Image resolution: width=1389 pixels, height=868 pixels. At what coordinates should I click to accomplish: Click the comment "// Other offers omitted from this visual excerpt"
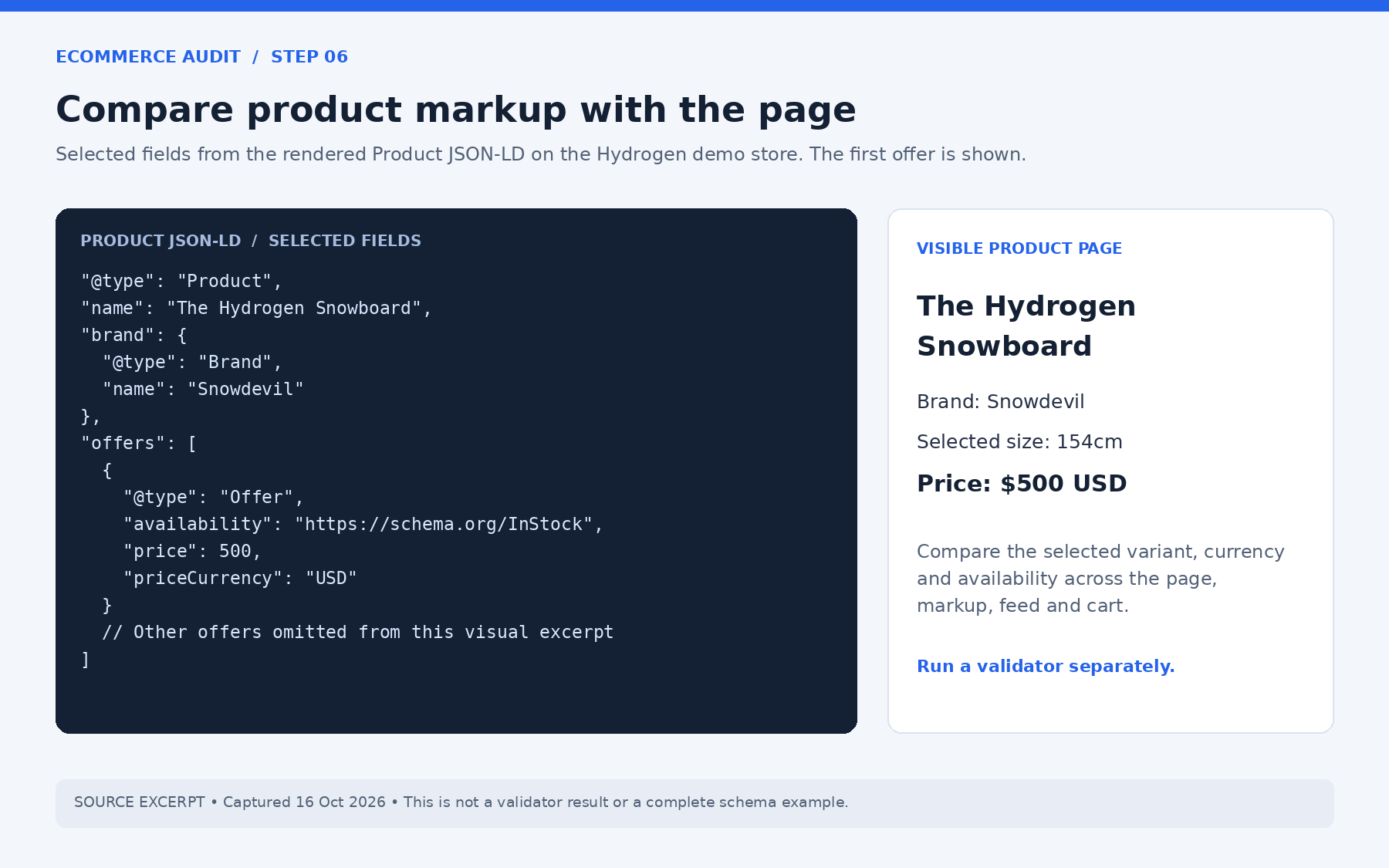[x=358, y=632]
